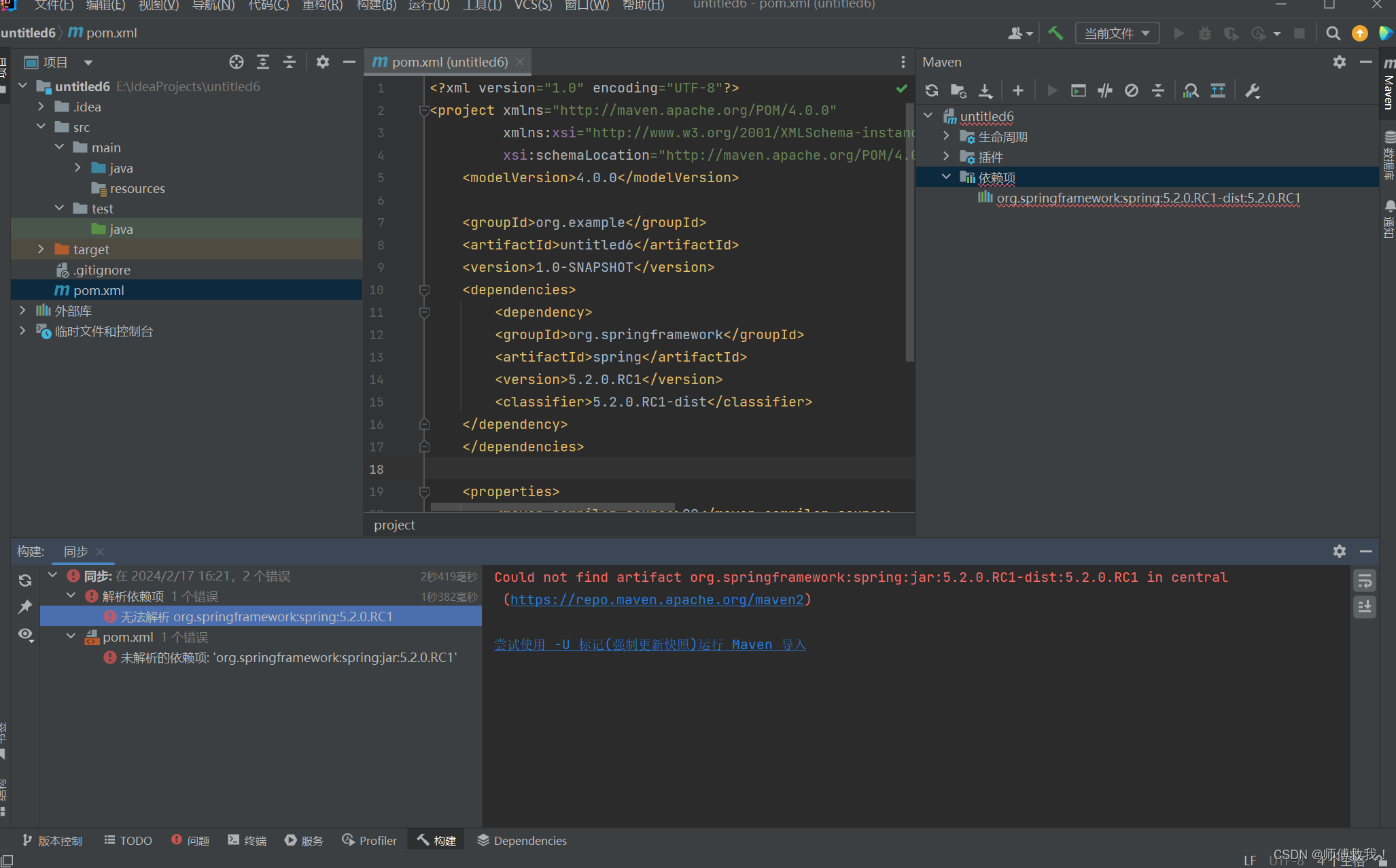Viewport: 1396px width, 868px height.
Task: Click the untitled6 breadcrumb in navigation bar
Action: pyautogui.click(x=28, y=33)
